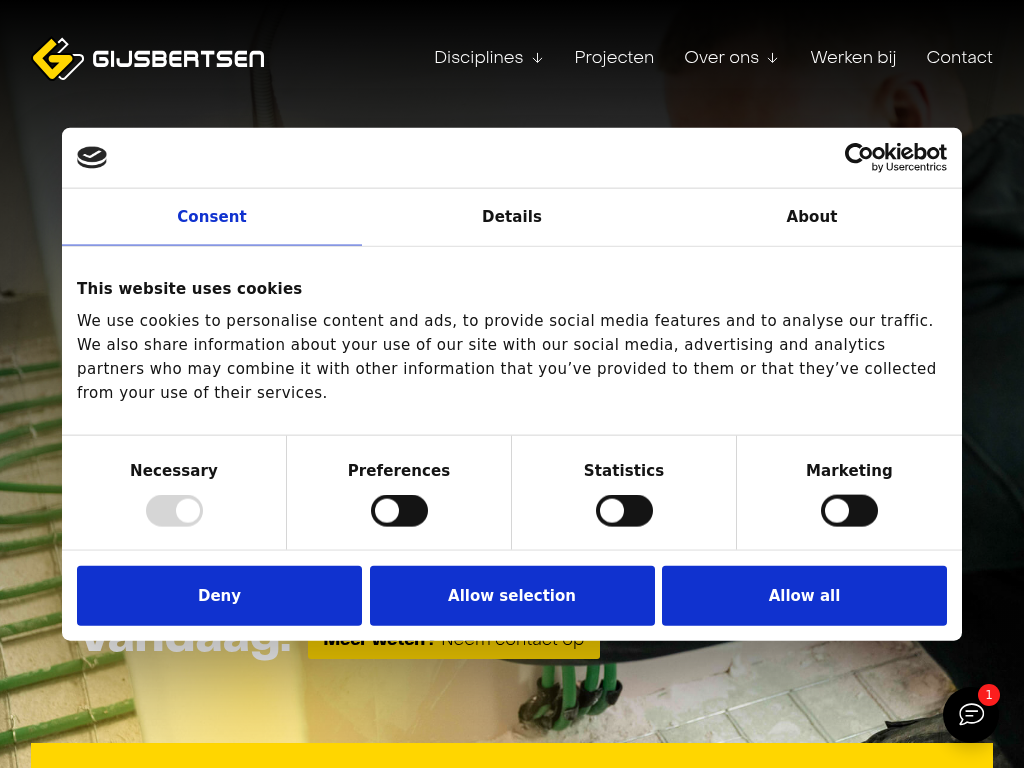
Task: Click the Allow selection button
Action: (x=512, y=596)
